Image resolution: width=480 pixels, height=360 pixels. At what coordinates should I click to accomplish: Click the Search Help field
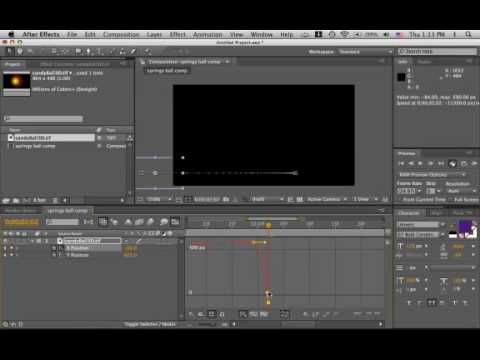coord(437,51)
